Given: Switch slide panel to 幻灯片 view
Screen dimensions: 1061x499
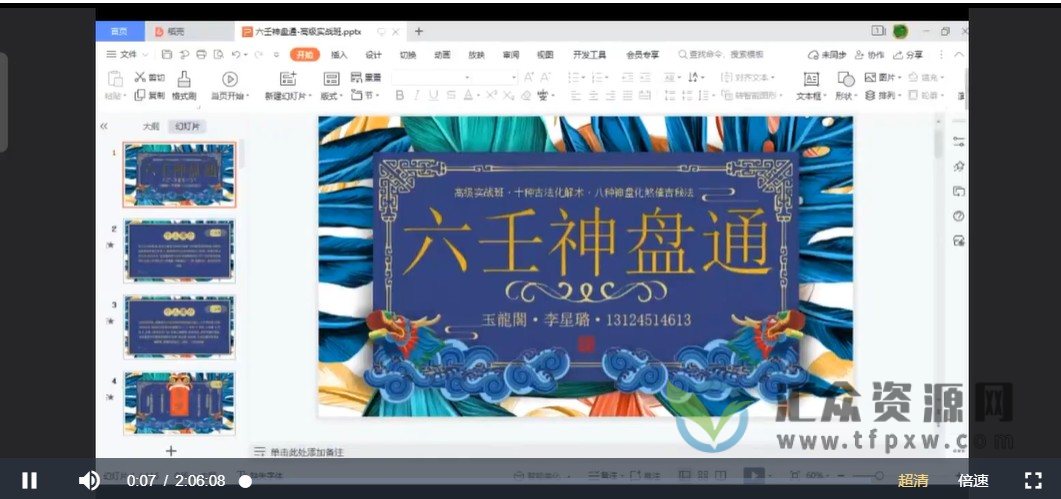Looking at the screenshot, I should click(187, 127).
